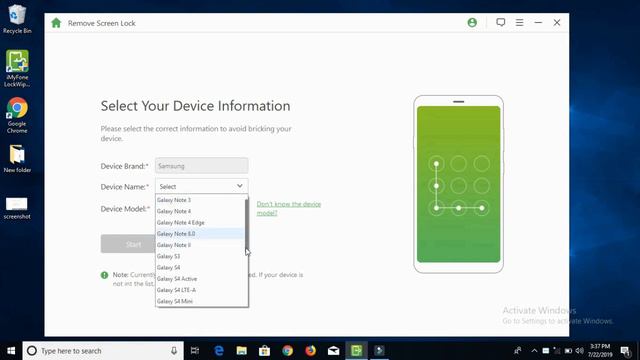This screenshot has height=360, width=640.
Task: Launch Microsoft Edge from taskbar
Action: (x=219, y=351)
